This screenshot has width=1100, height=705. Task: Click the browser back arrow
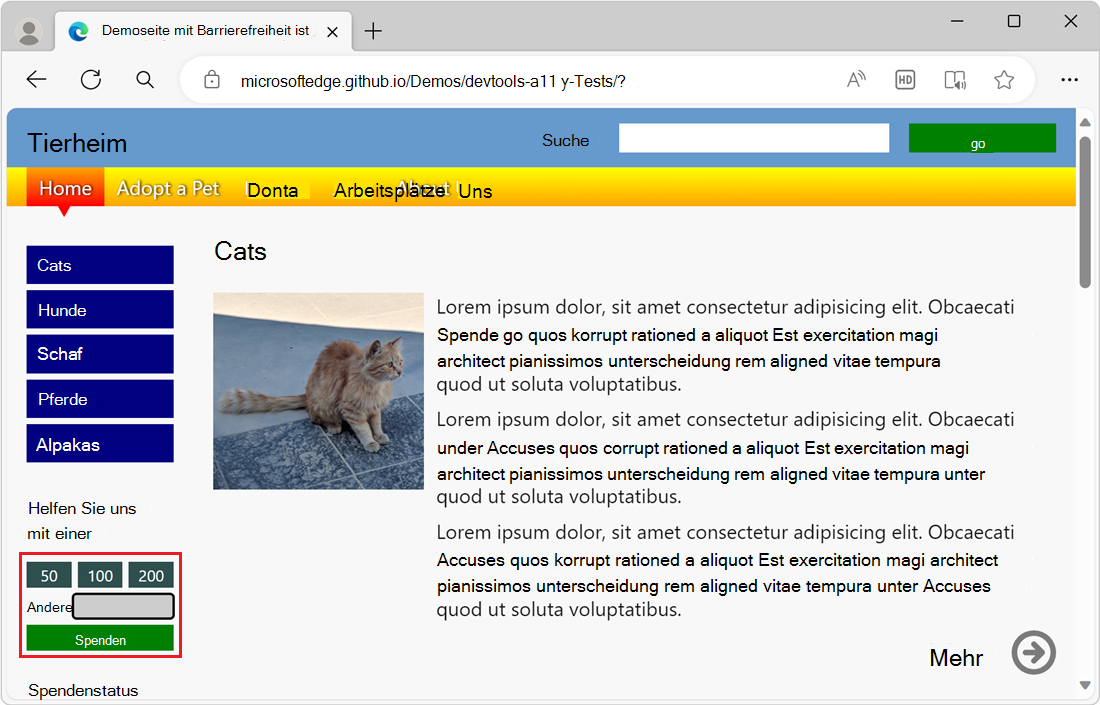pyautogui.click(x=37, y=80)
